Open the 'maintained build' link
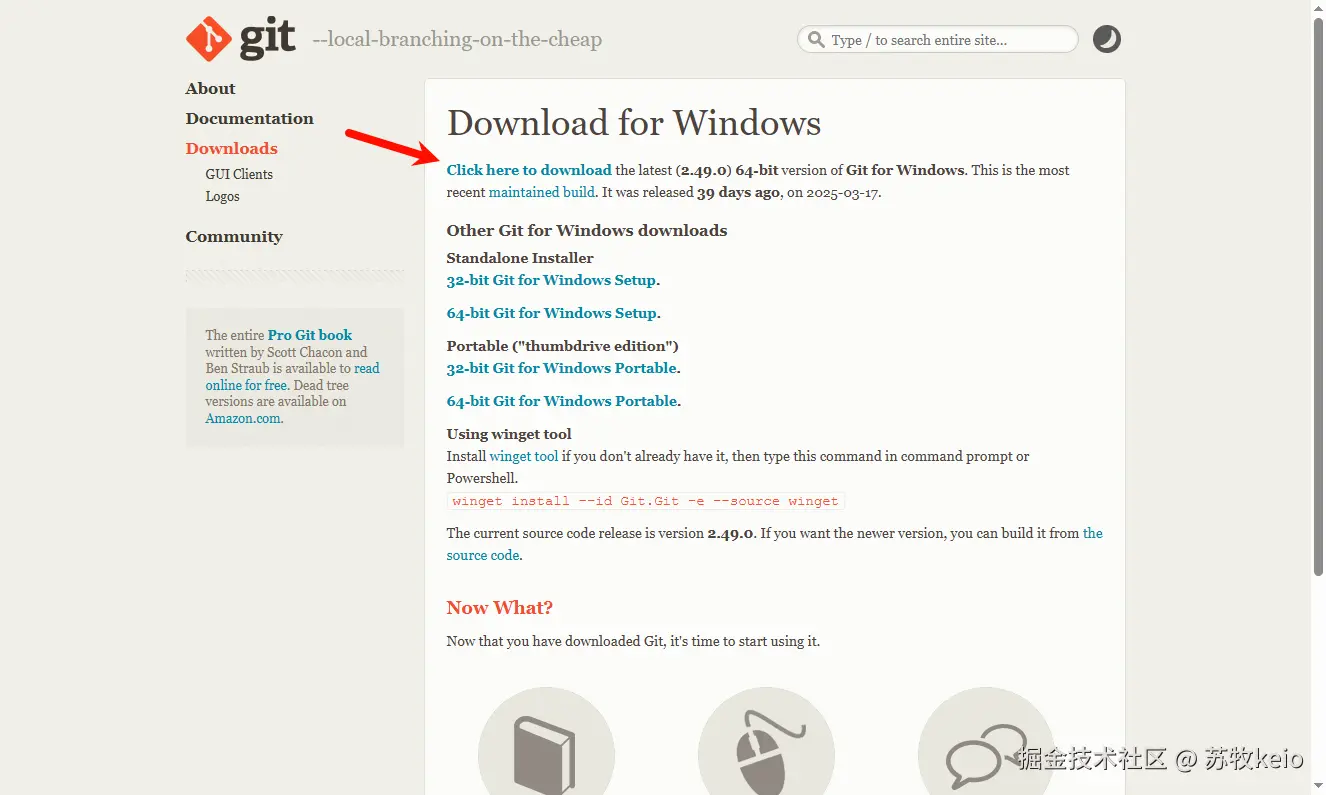Viewport: 1326px width, 795px height. click(x=542, y=192)
